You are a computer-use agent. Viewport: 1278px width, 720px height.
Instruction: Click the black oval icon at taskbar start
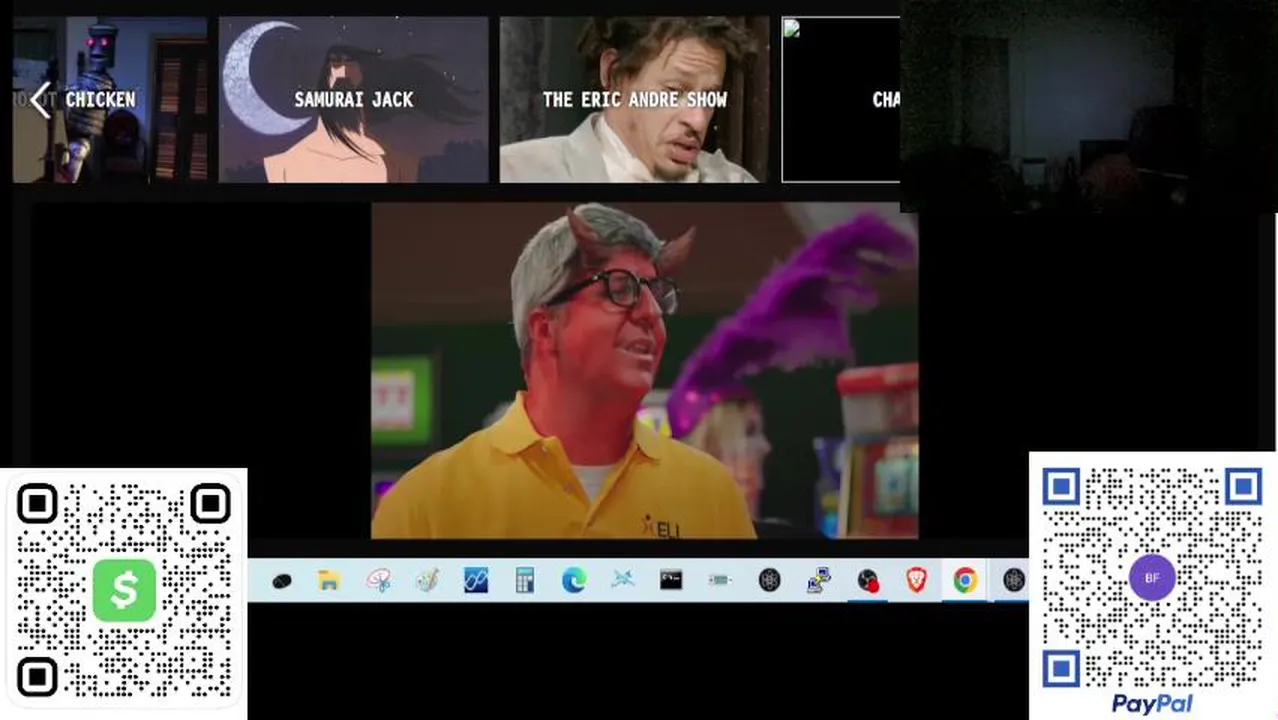point(281,581)
